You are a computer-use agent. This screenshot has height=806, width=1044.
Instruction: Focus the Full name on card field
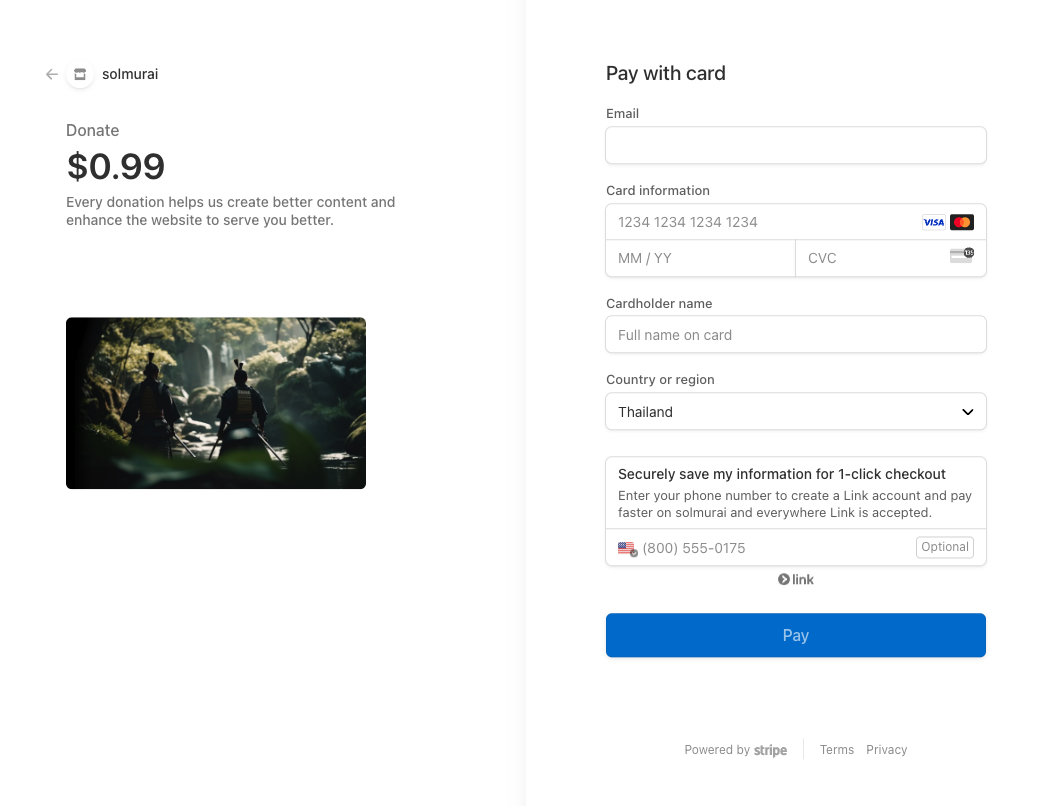795,335
